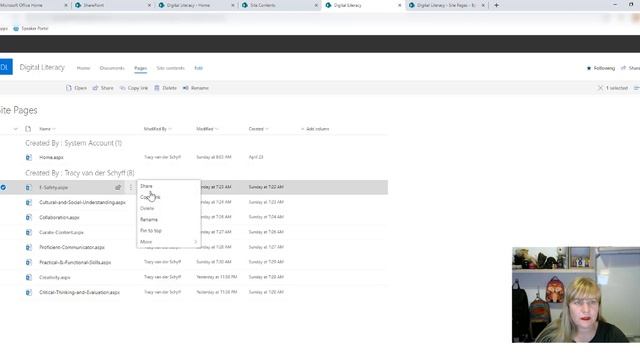Open Site contents navigation link
Image resolution: width=640 pixels, height=360 pixels.
point(171,68)
